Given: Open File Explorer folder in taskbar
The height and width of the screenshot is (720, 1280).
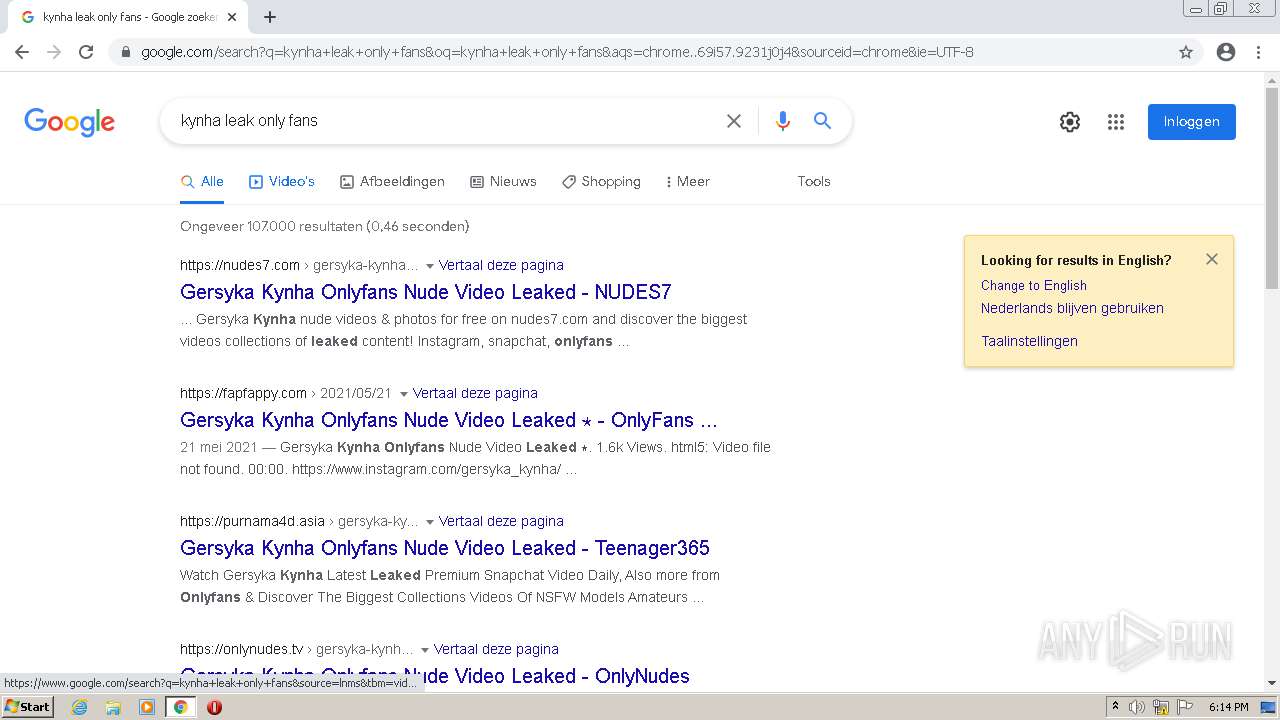Looking at the screenshot, I should (x=113, y=707).
